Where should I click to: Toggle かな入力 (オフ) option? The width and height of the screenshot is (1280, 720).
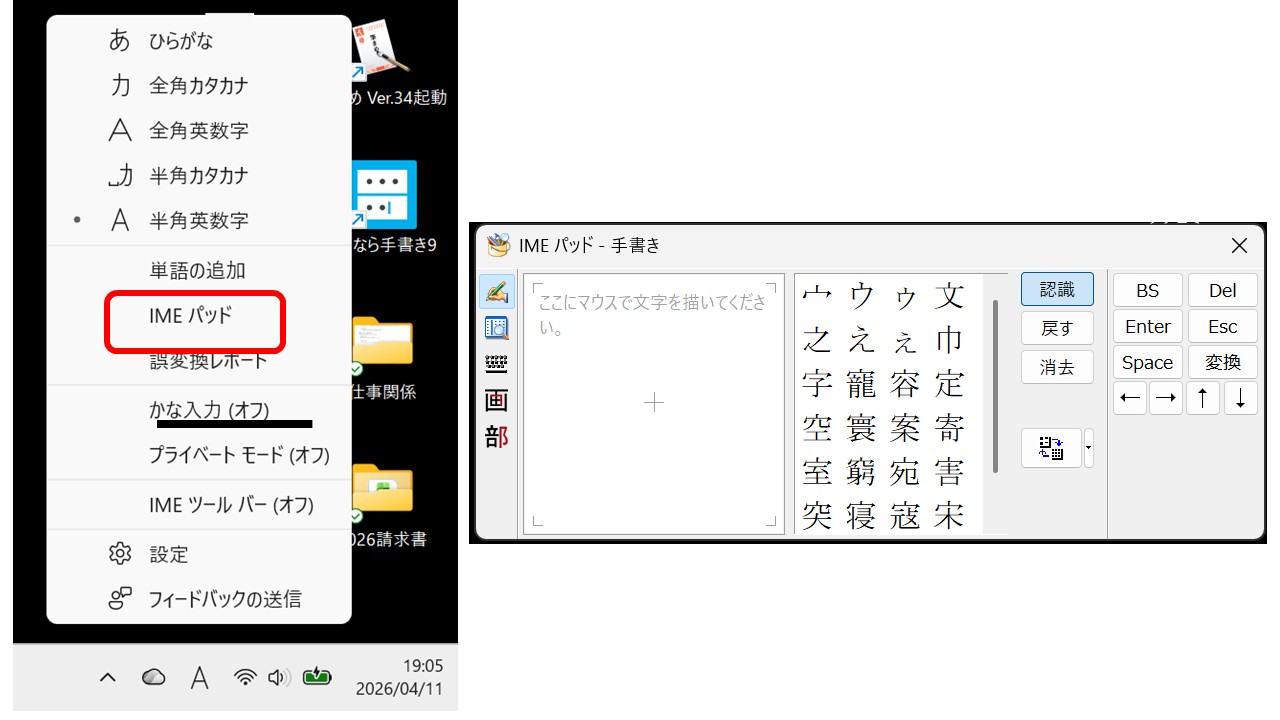[x=210, y=410]
